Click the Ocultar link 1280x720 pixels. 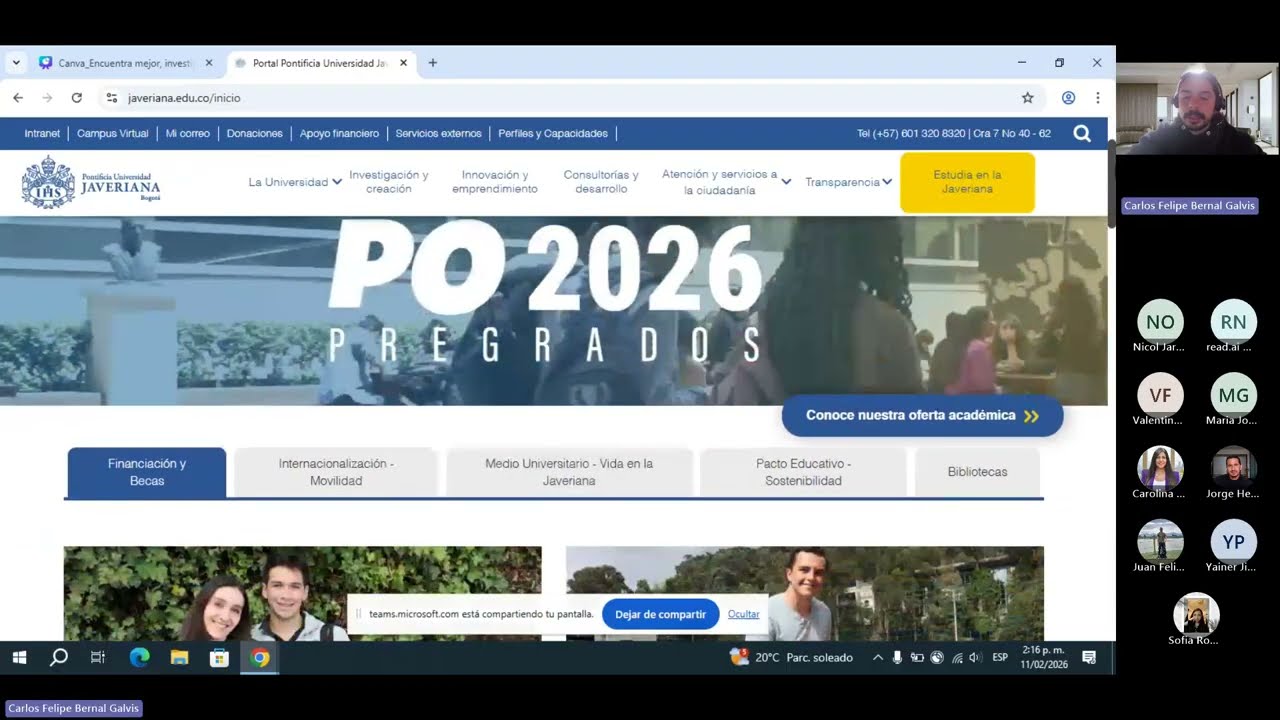[x=743, y=614]
